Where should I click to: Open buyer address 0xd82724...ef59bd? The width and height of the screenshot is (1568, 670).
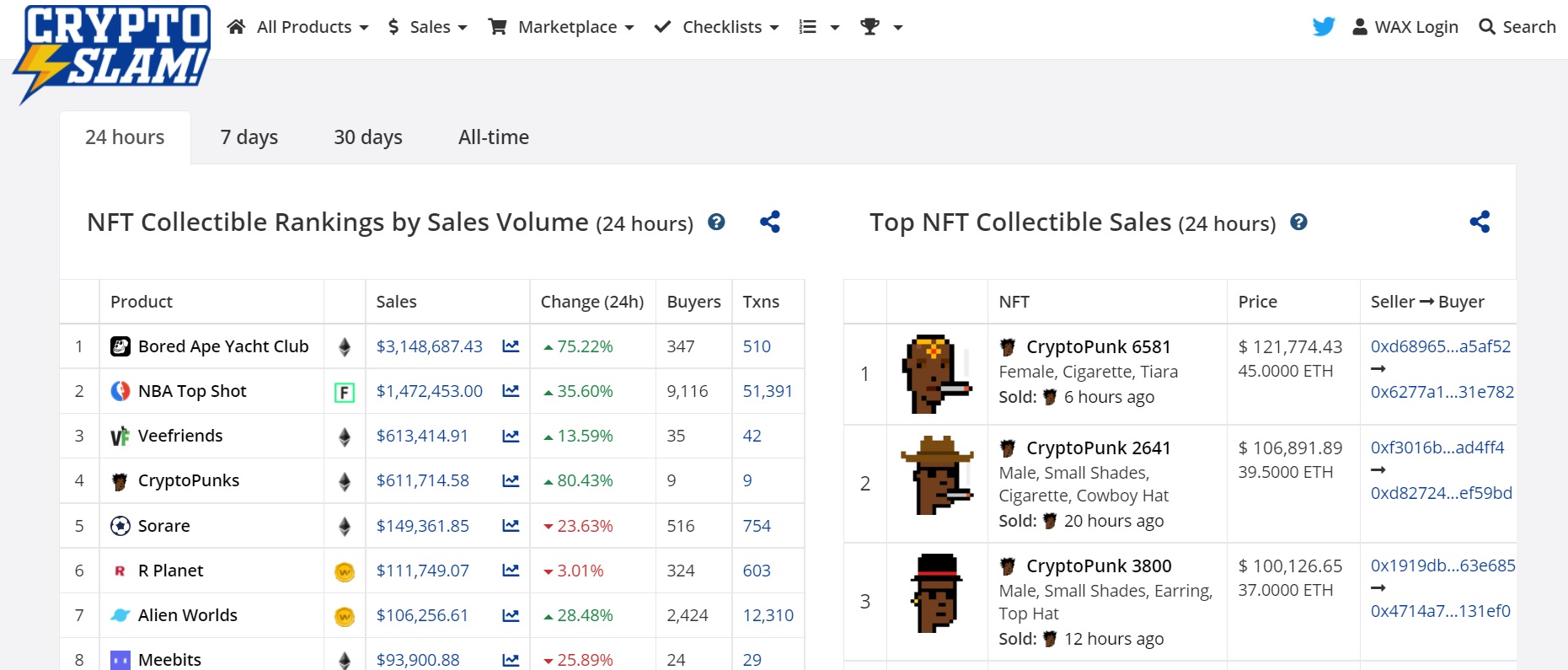pos(1442,493)
